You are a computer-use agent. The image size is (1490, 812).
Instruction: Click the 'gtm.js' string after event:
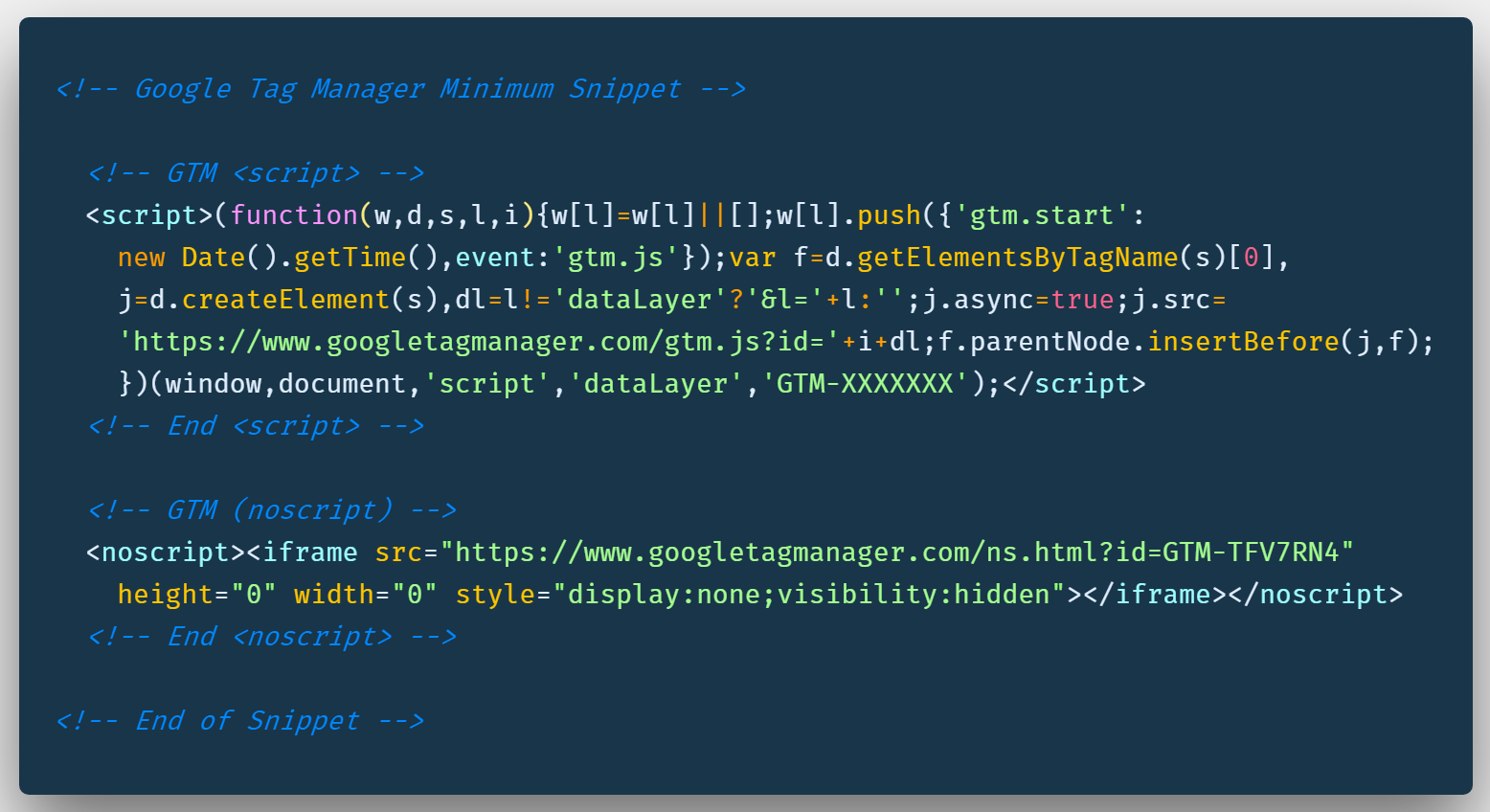(617, 258)
